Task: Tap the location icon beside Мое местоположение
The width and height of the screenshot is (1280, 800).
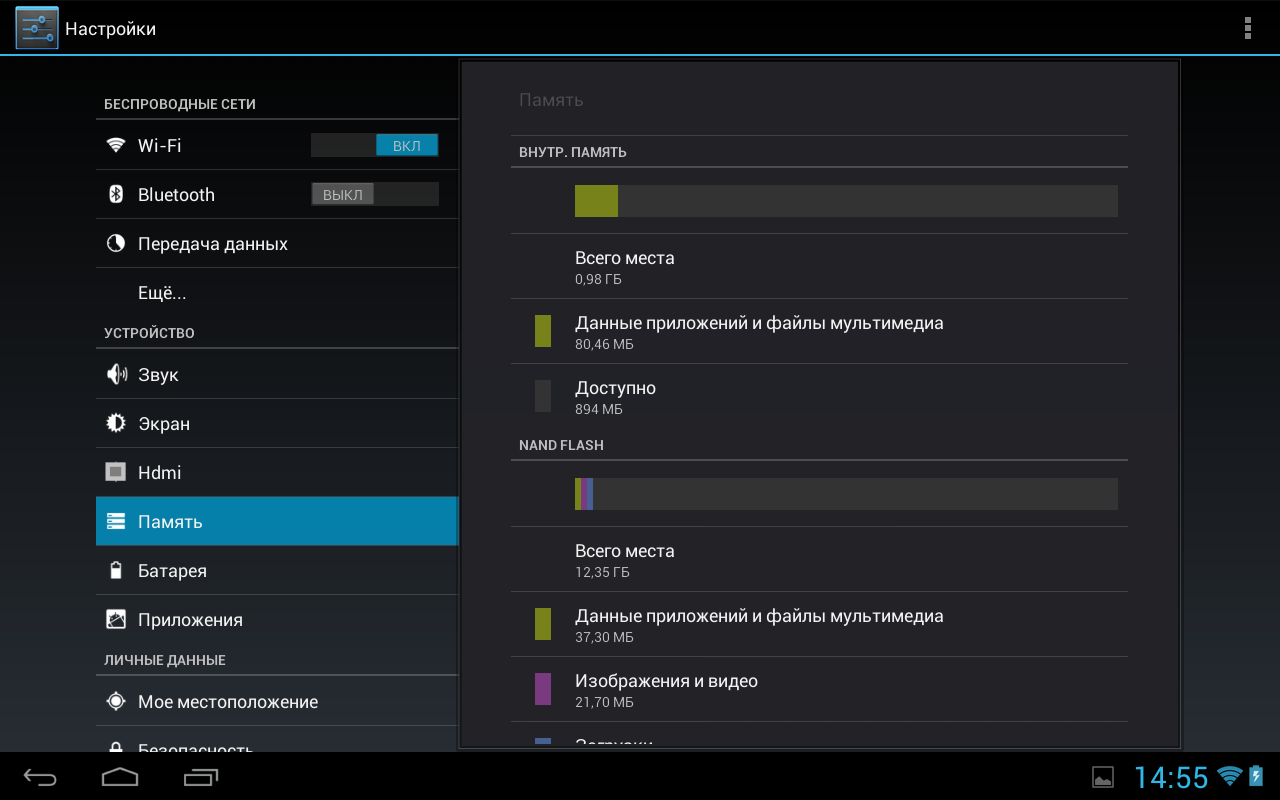Action: click(116, 701)
